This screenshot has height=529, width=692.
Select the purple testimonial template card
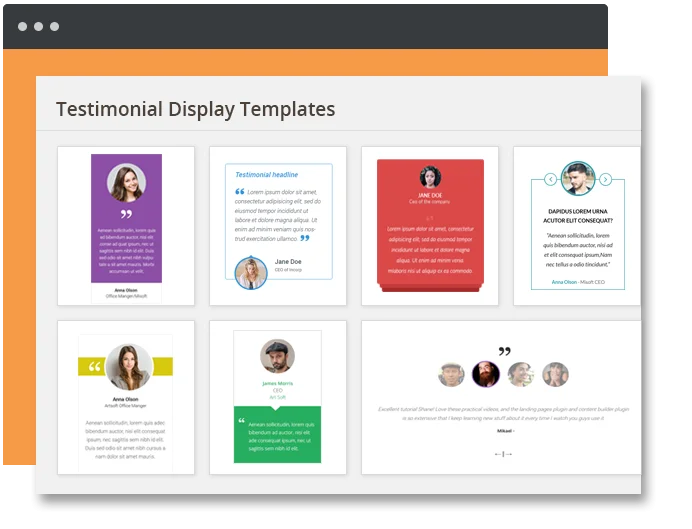(126, 226)
